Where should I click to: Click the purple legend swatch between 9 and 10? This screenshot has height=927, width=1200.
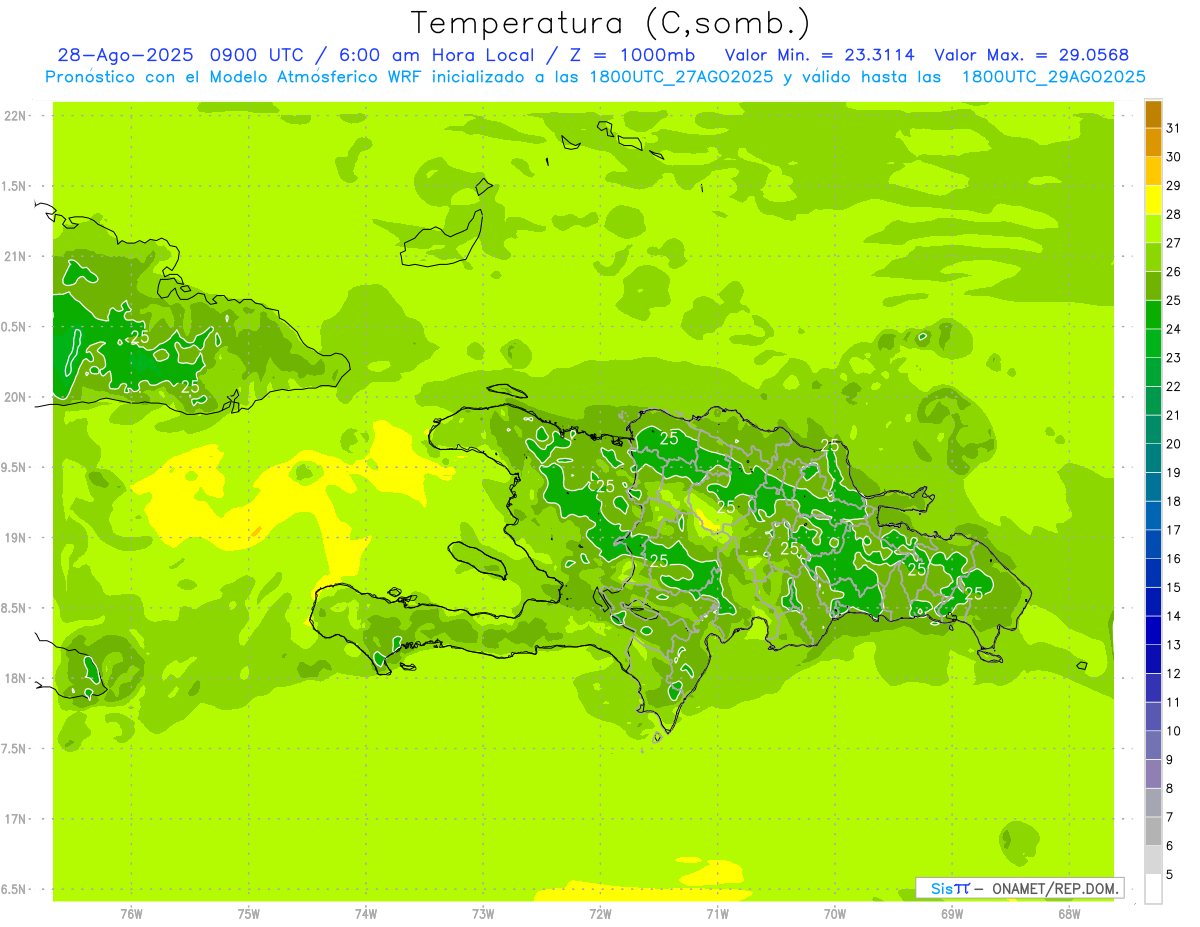point(1153,746)
